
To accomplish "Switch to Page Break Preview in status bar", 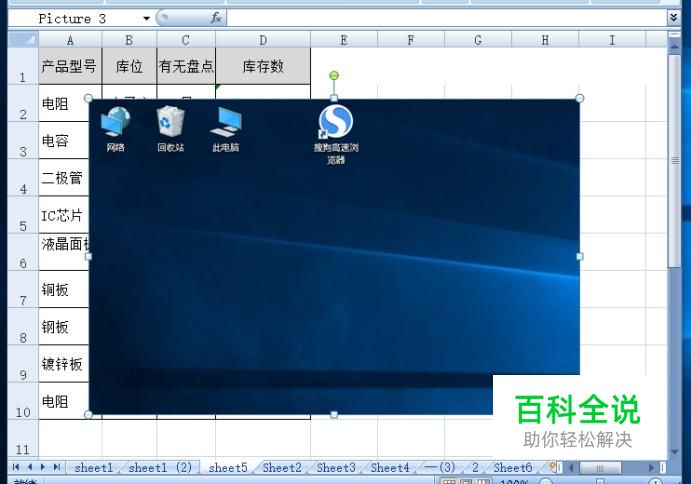I will (x=483, y=481).
